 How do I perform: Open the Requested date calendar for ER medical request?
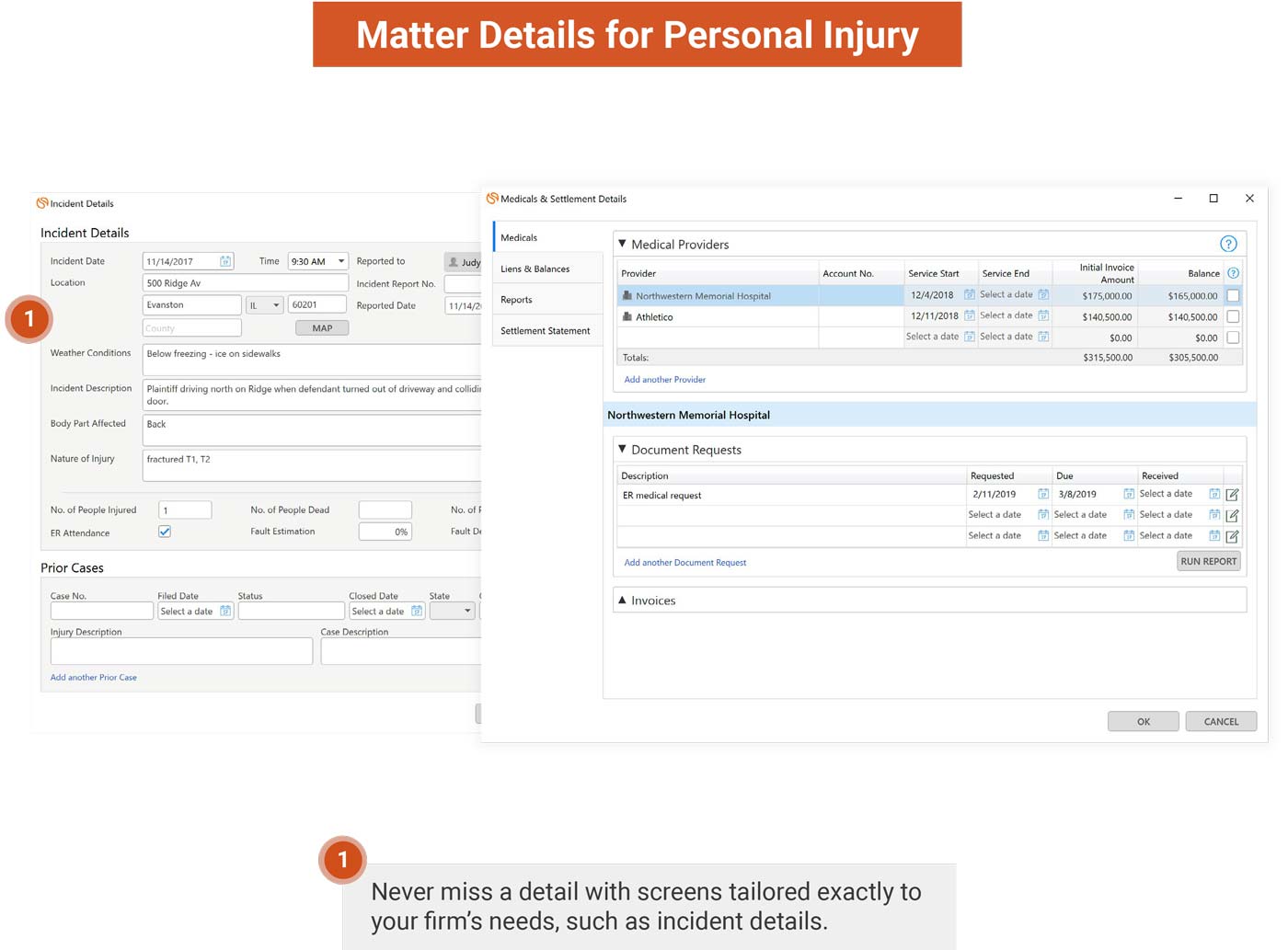click(x=1043, y=494)
